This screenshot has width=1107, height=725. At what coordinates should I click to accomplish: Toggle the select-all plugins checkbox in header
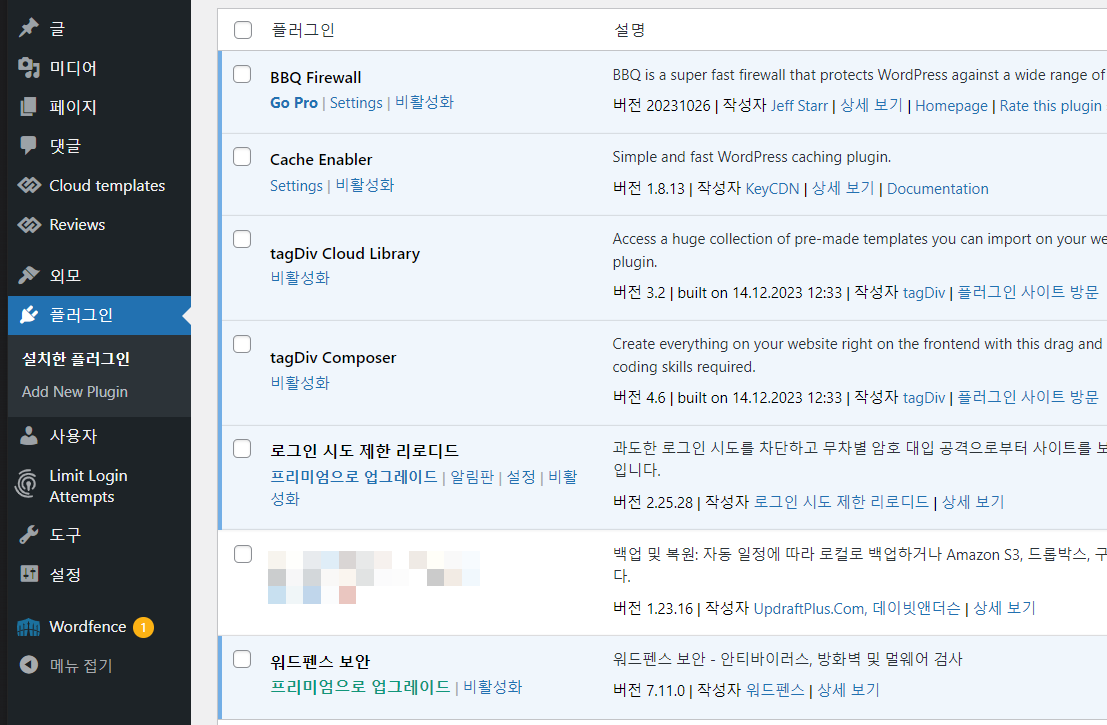(243, 30)
